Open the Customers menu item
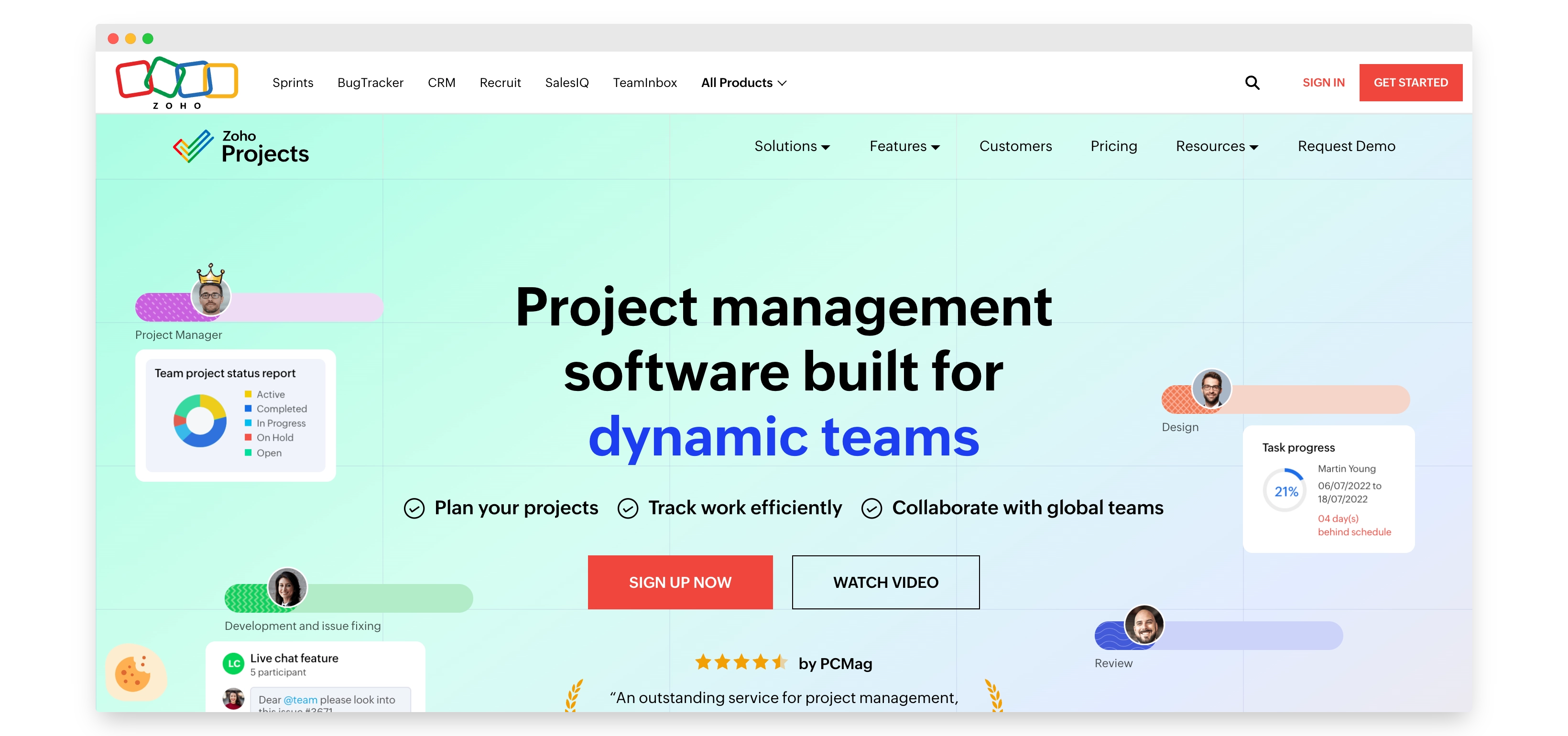 1015,147
